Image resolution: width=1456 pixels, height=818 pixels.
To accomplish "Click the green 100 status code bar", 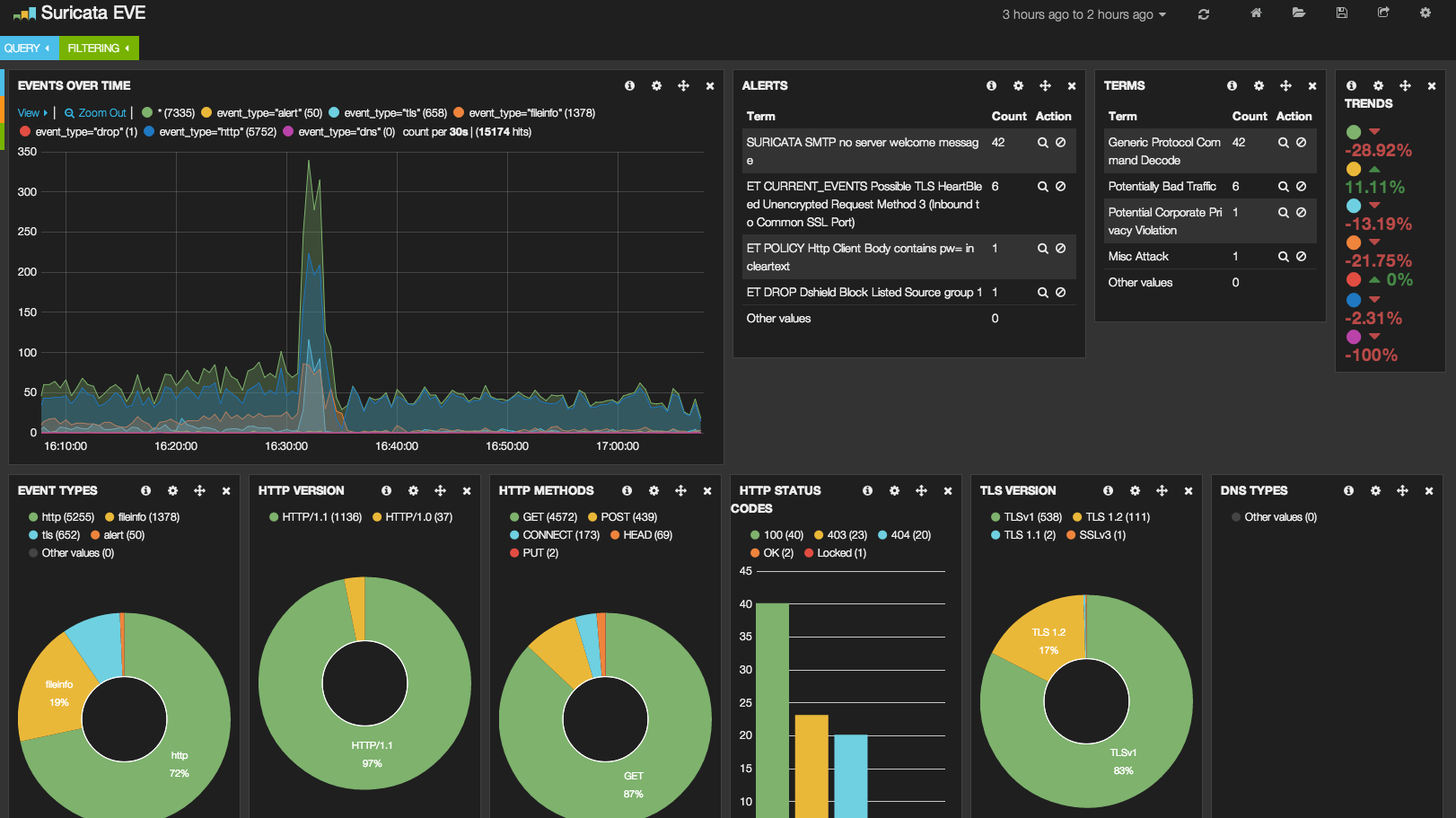I will (772, 710).
